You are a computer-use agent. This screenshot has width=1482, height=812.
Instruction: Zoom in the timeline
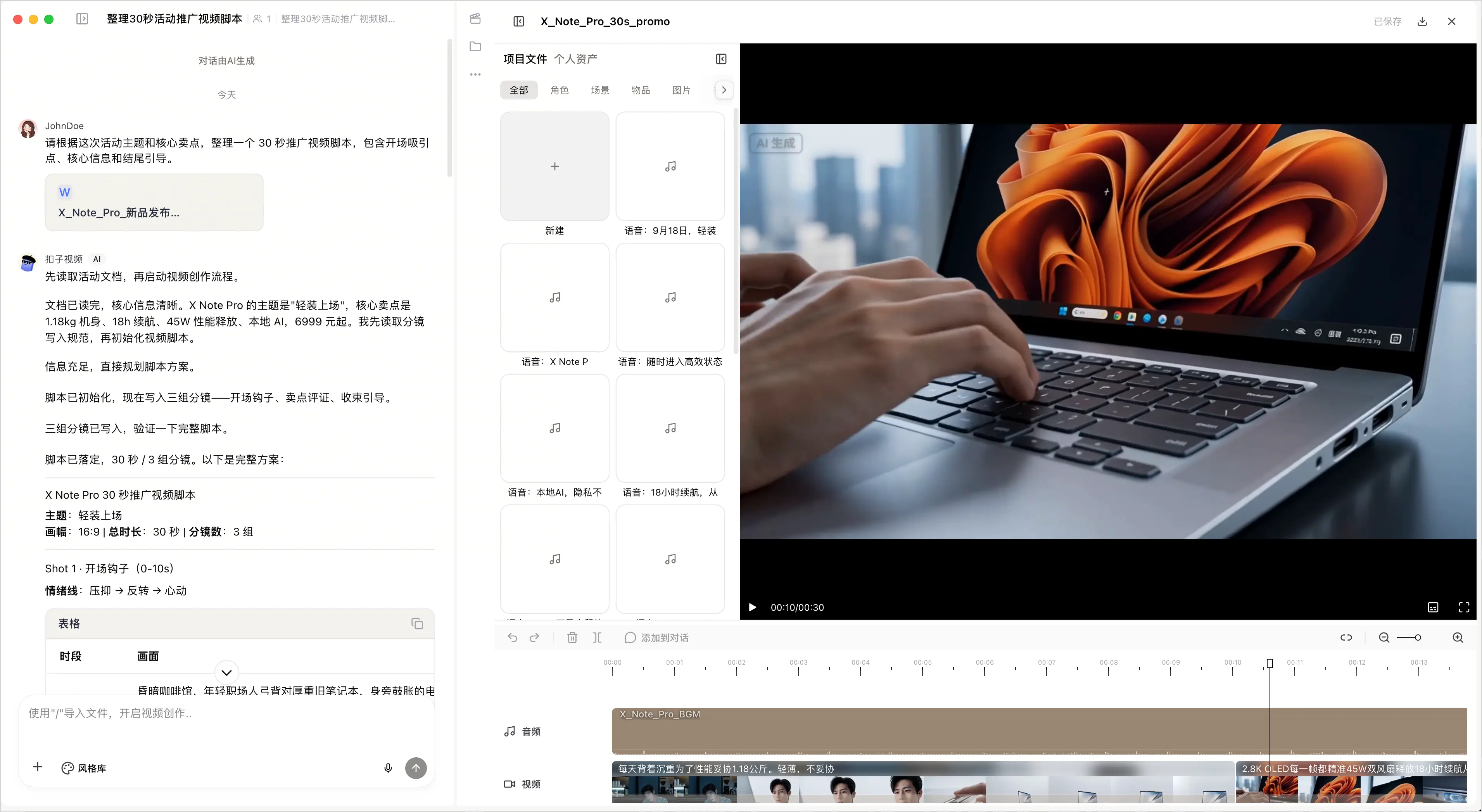pos(1458,638)
